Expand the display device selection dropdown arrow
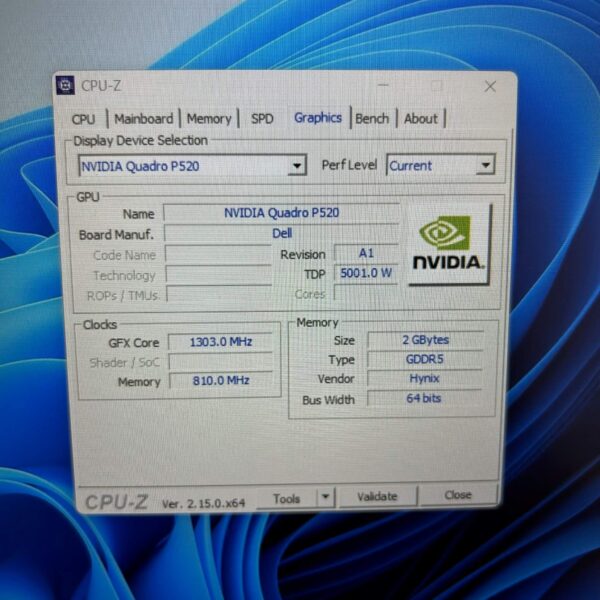This screenshot has height=600, width=600. (x=297, y=165)
